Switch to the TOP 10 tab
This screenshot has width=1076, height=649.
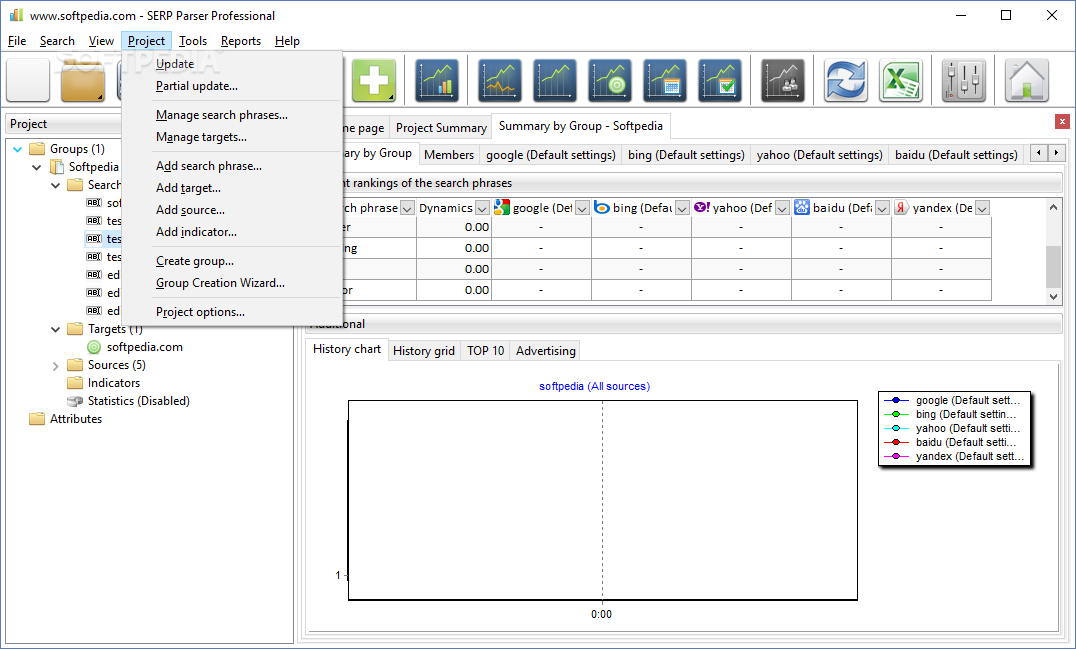(x=485, y=351)
